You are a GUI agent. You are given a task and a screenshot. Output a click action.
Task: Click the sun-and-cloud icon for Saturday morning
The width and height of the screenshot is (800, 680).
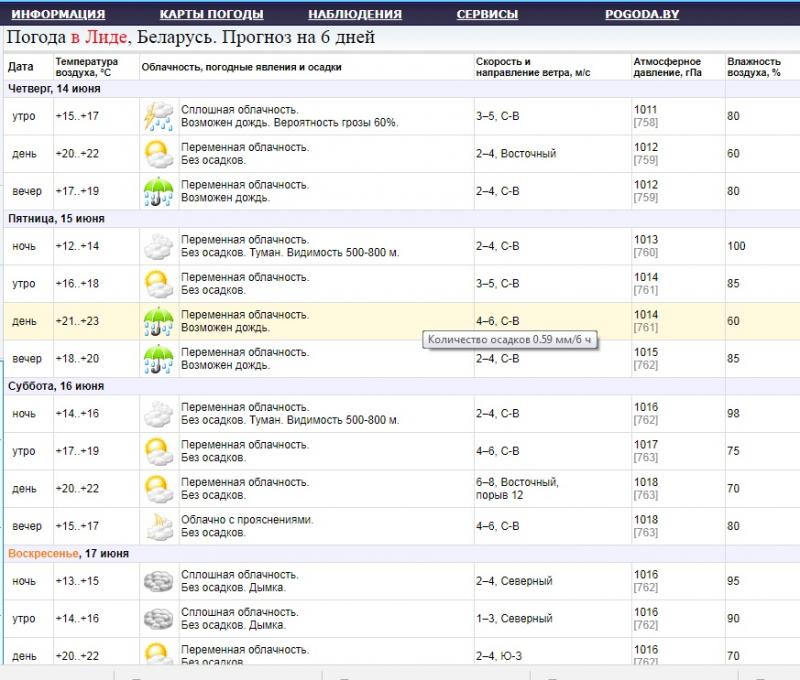click(158, 451)
